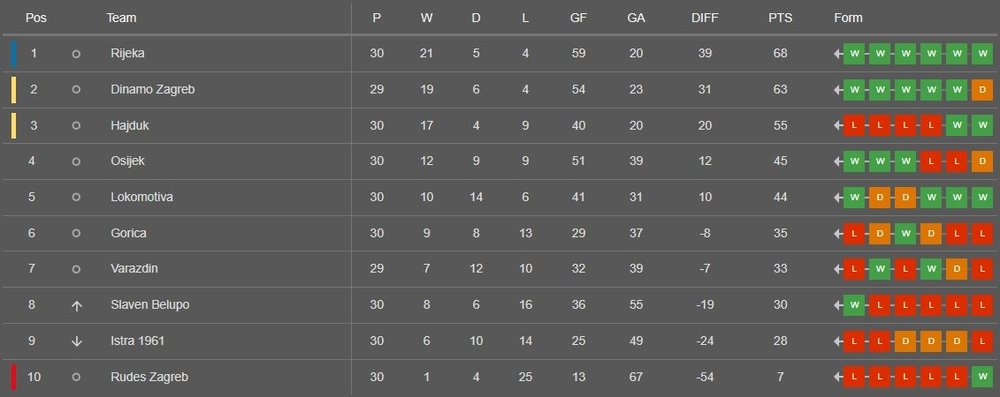Image resolution: width=1000 pixels, height=397 pixels.
Task: Click the DIFF column header
Action: (x=705, y=18)
